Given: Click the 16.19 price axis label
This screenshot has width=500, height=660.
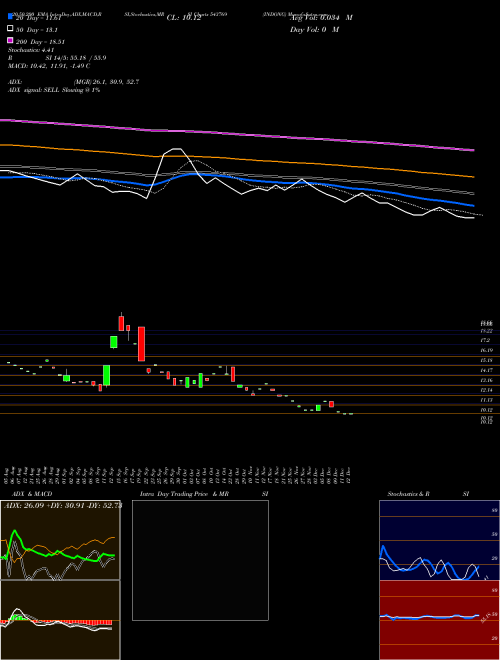Looking at the screenshot, I should click(x=487, y=350).
